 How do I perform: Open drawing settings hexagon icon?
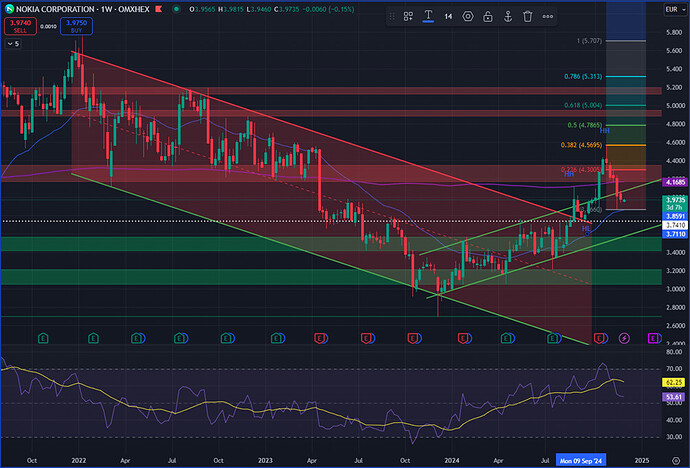pos(468,17)
